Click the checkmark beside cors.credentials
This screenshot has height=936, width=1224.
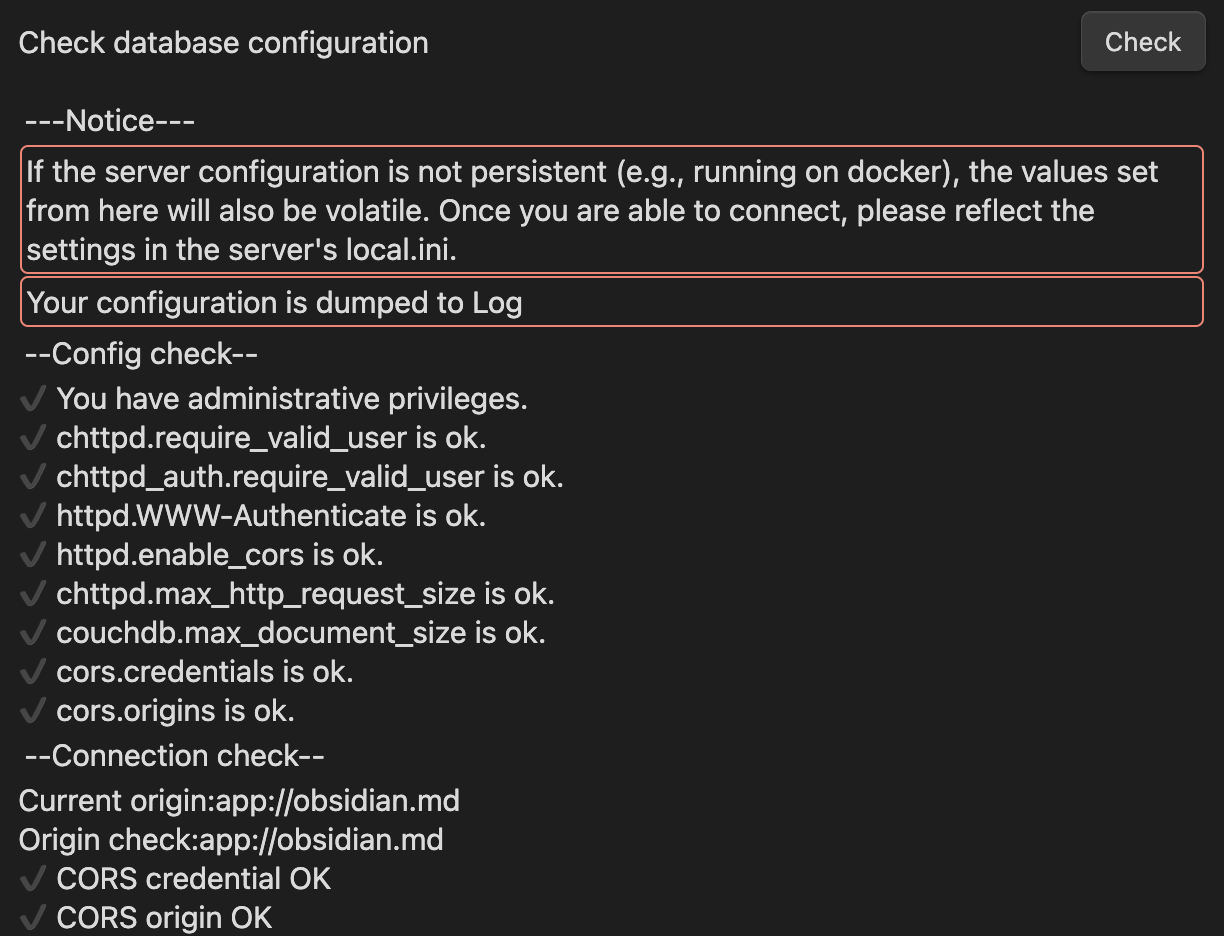tap(33, 673)
